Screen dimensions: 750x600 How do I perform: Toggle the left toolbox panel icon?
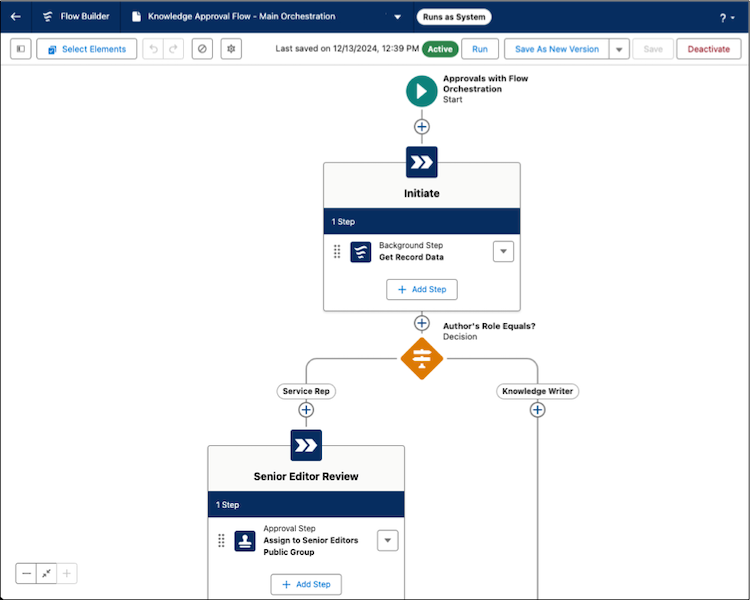point(21,49)
